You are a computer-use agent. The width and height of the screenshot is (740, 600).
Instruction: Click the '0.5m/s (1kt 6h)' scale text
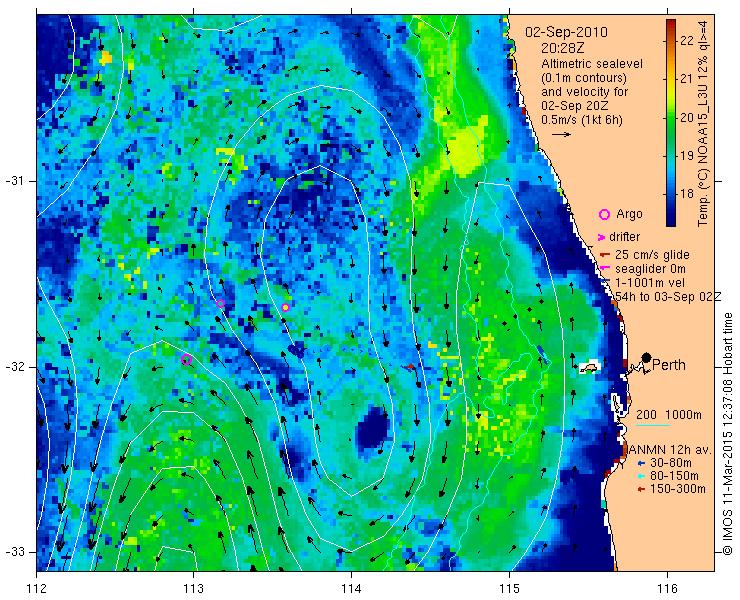[x=581, y=120]
